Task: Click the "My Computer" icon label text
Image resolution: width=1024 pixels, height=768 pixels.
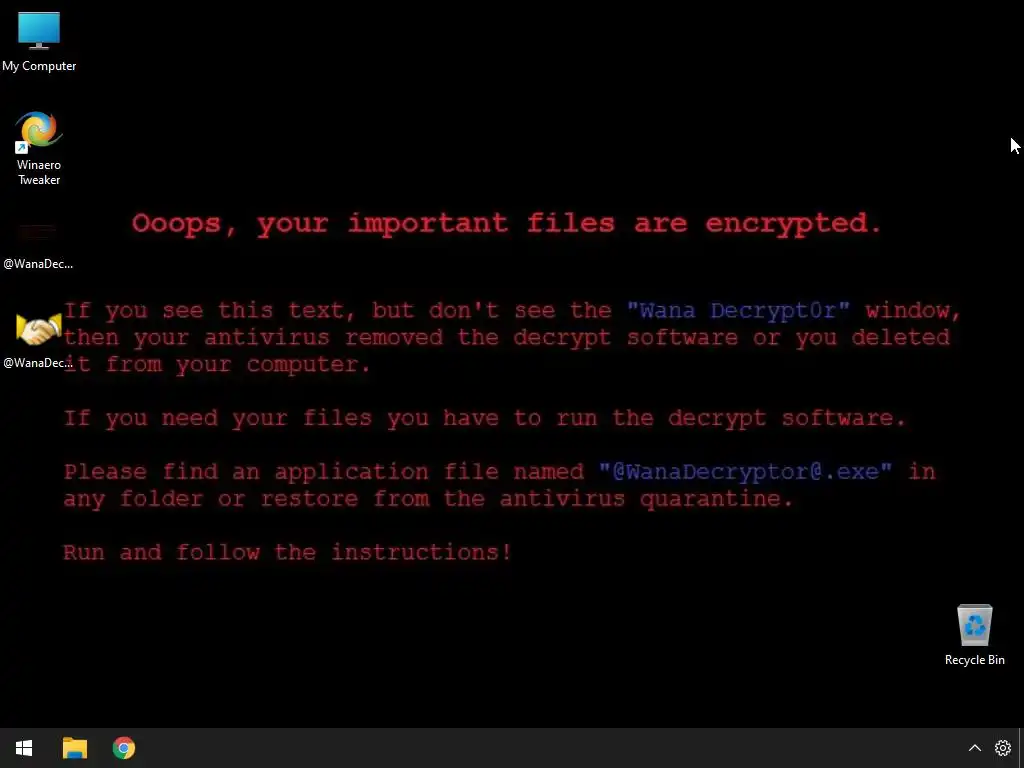Action: [39, 66]
